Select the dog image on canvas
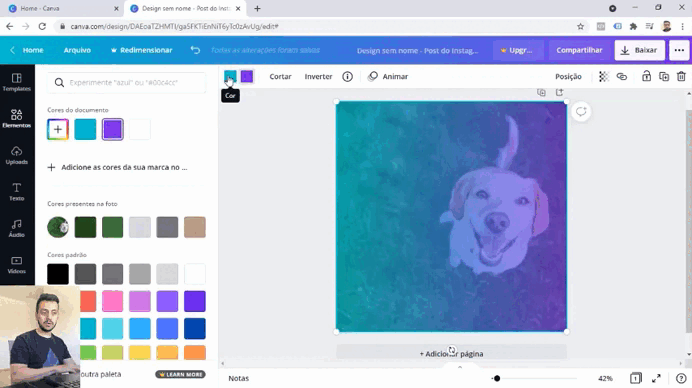 pyautogui.click(x=451, y=216)
